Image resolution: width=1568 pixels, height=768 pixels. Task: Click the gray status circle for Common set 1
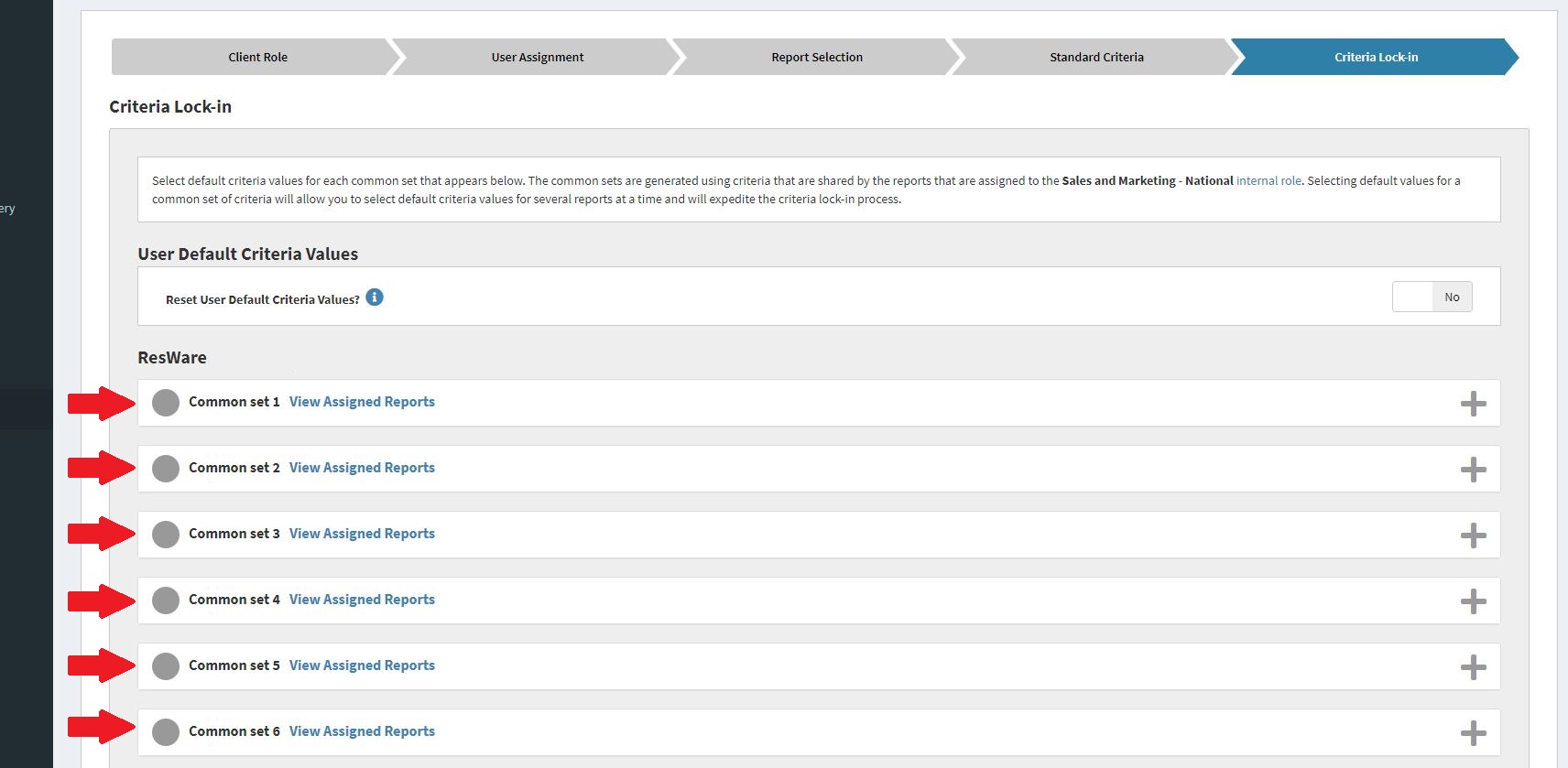[x=166, y=403]
